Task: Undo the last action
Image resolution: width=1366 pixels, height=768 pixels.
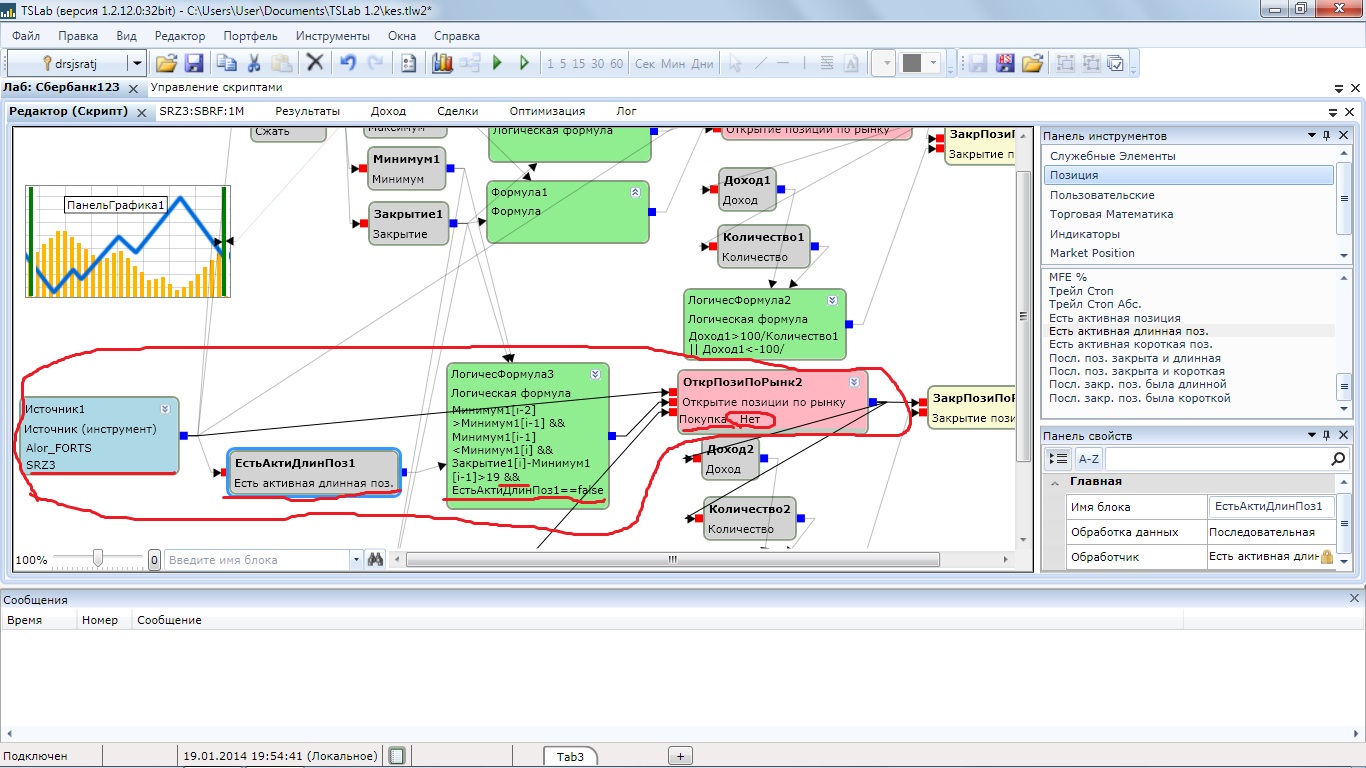Action: coord(347,63)
